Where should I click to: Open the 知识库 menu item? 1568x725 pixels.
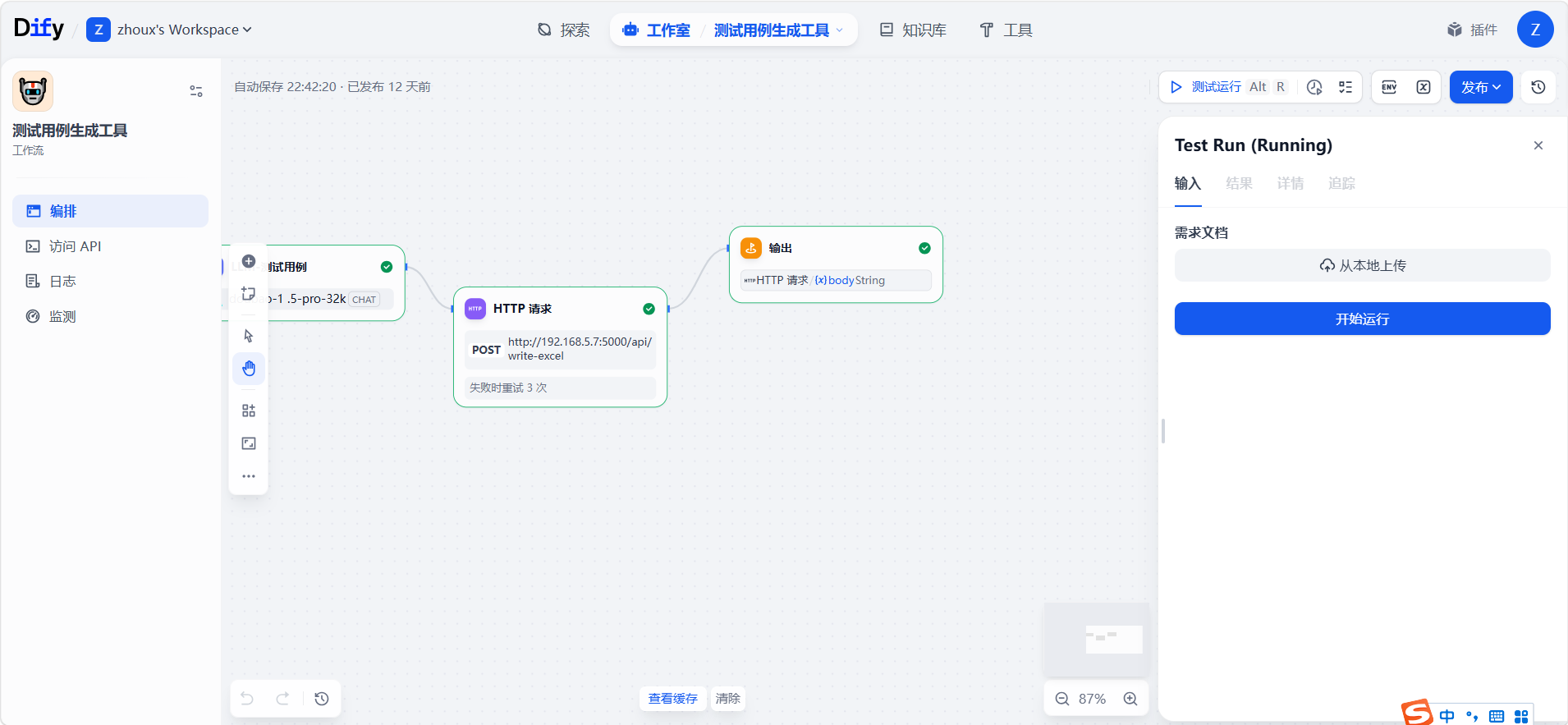(913, 30)
